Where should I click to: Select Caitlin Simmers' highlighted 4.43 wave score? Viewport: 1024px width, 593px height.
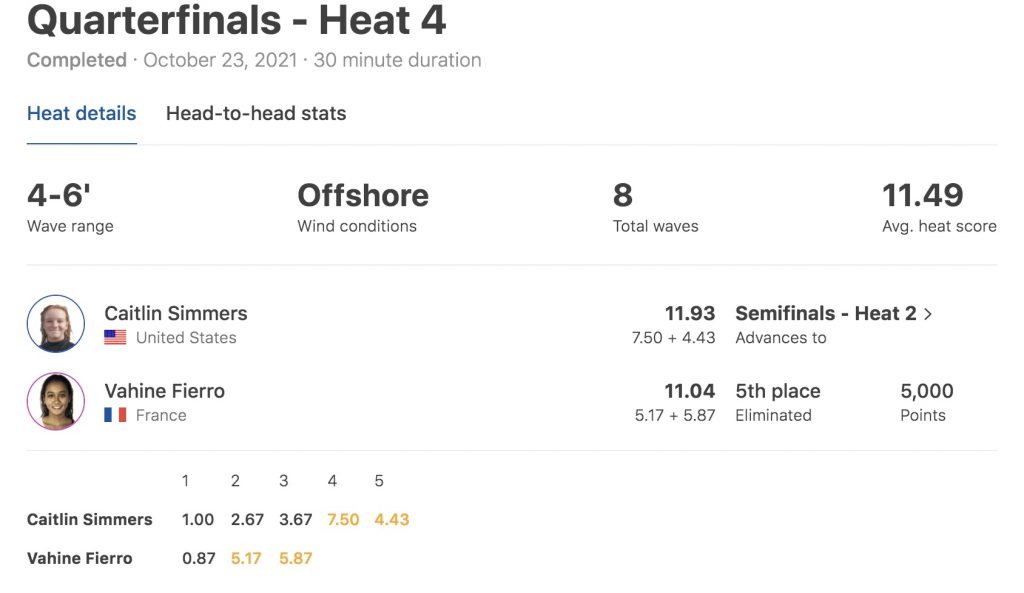(x=392, y=520)
